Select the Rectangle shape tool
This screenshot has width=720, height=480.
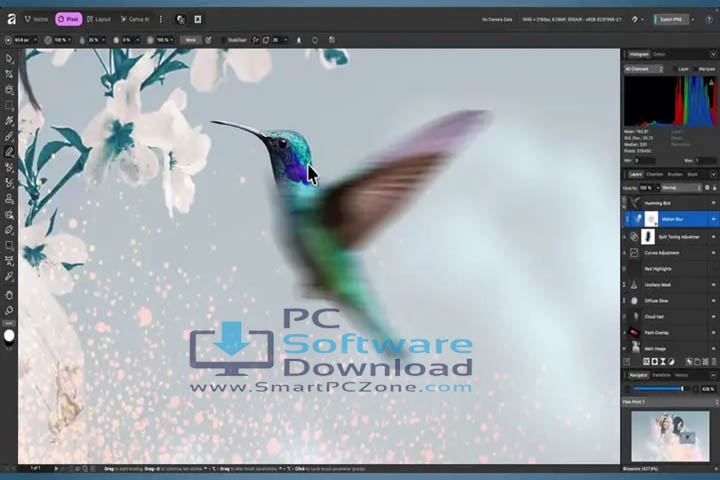click(9, 245)
